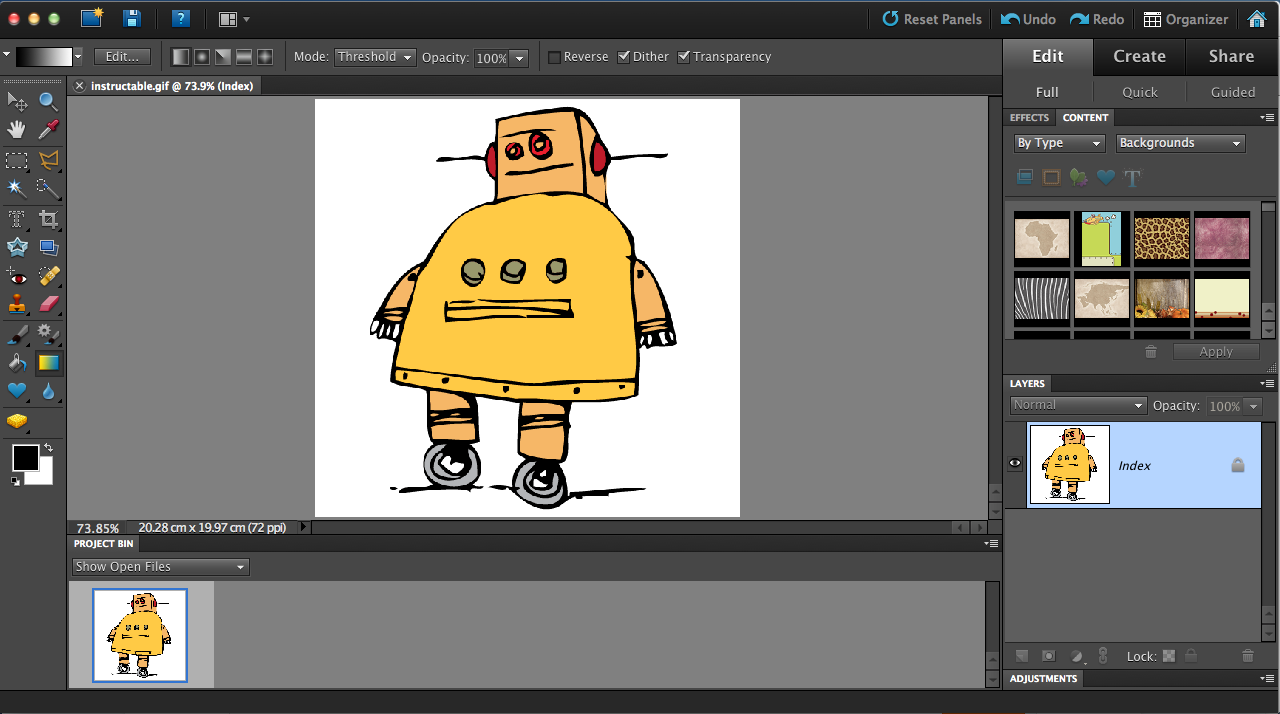Select the leopard print background thumbnail
The width and height of the screenshot is (1280, 714).
[1162, 239]
